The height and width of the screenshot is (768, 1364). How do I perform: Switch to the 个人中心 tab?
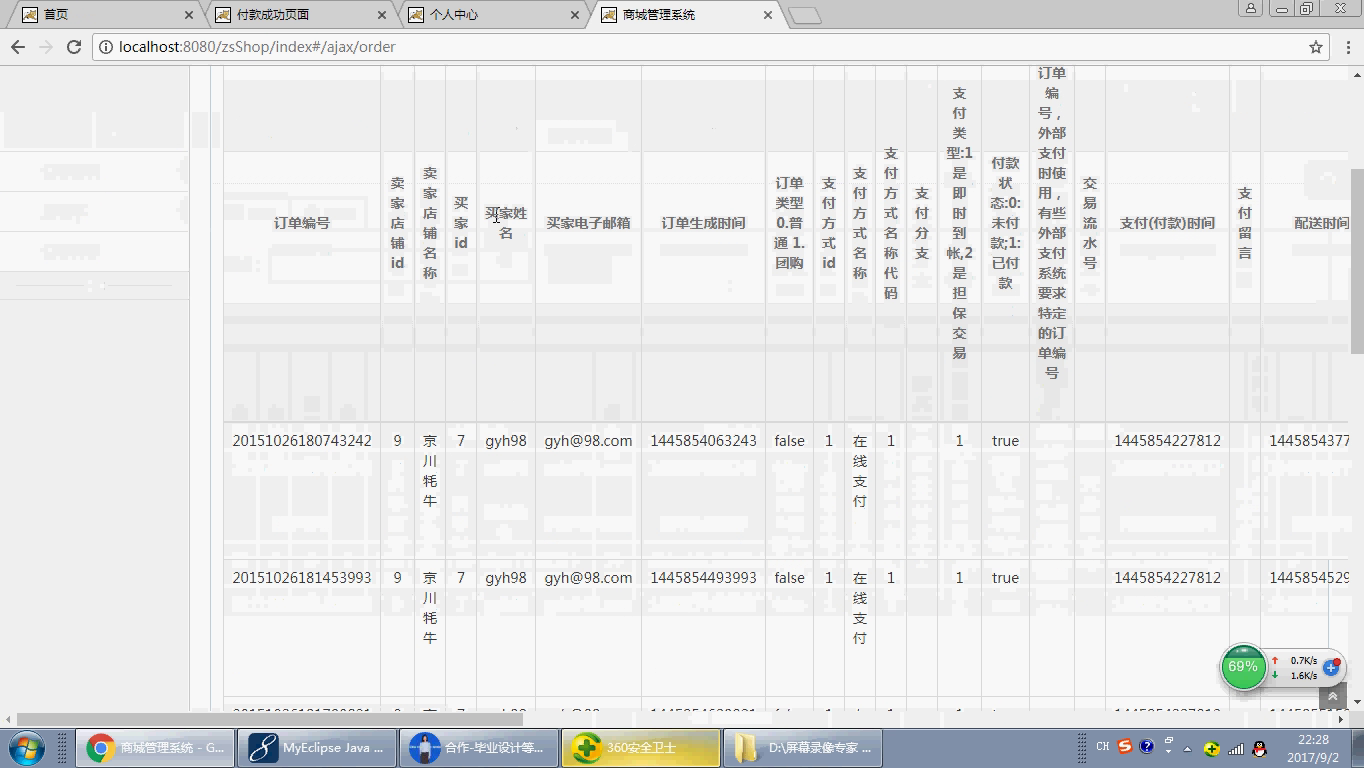(490, 15)
